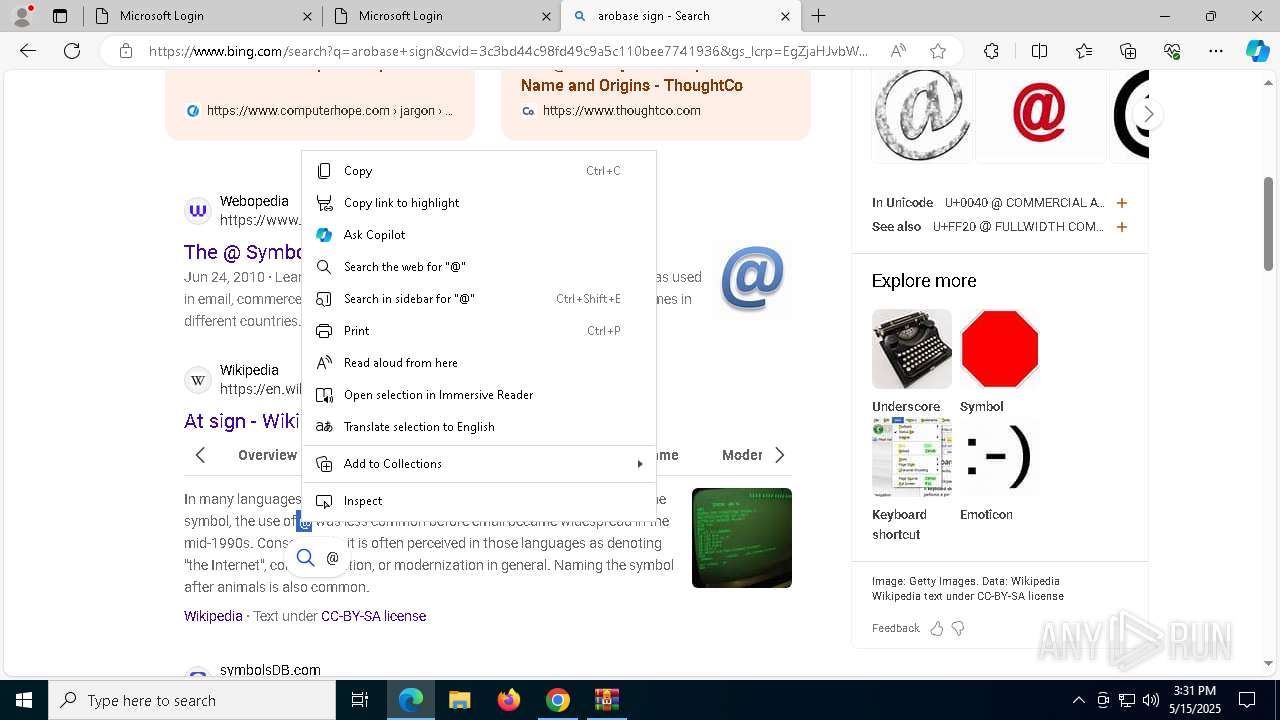The height and width of the screenshot is (720, 1280).
Task: Click the thumbs down feedback icon
Action: pyautogui.click(x=958, y=628)
